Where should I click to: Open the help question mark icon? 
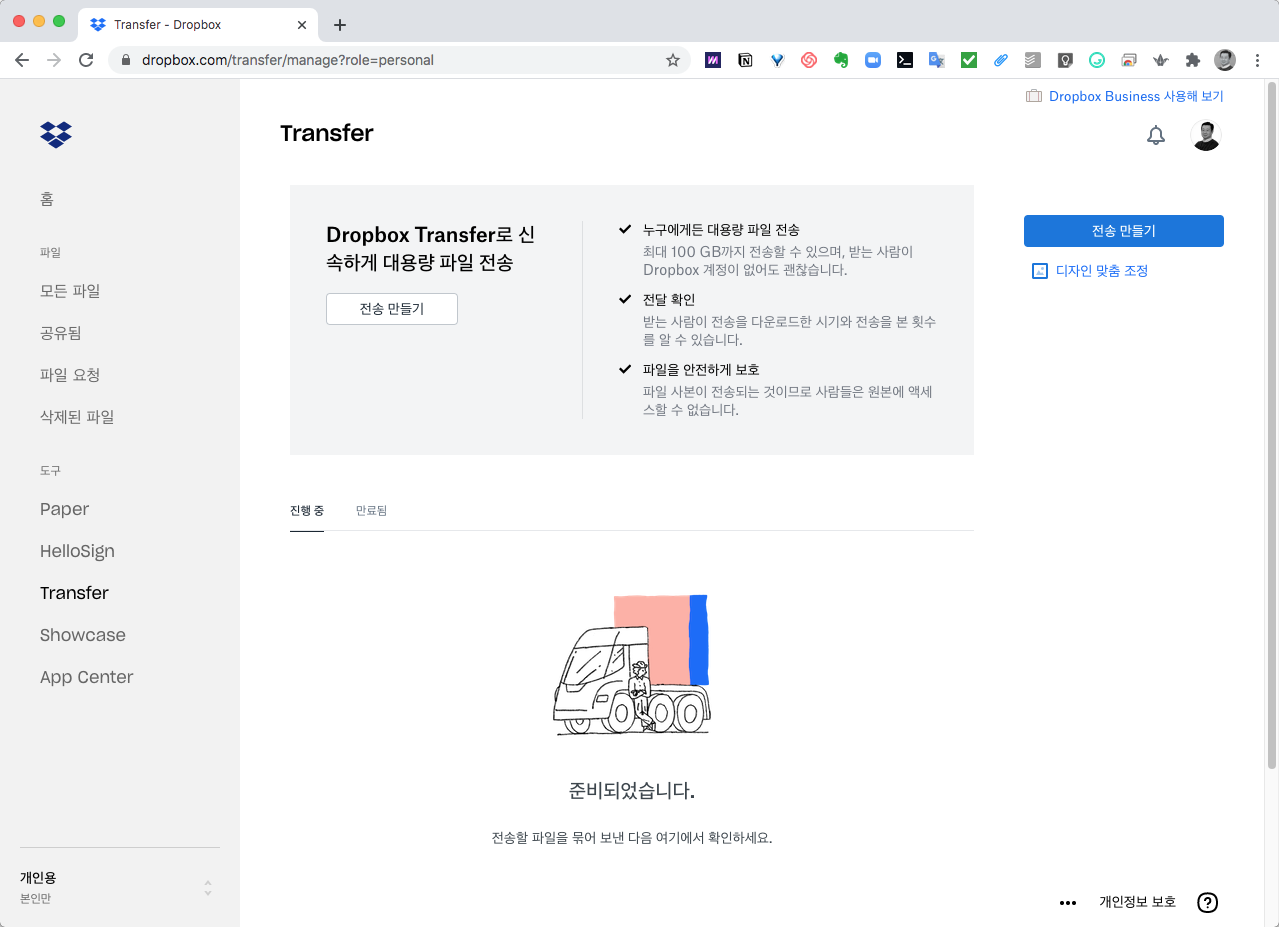pos(1208,902)
